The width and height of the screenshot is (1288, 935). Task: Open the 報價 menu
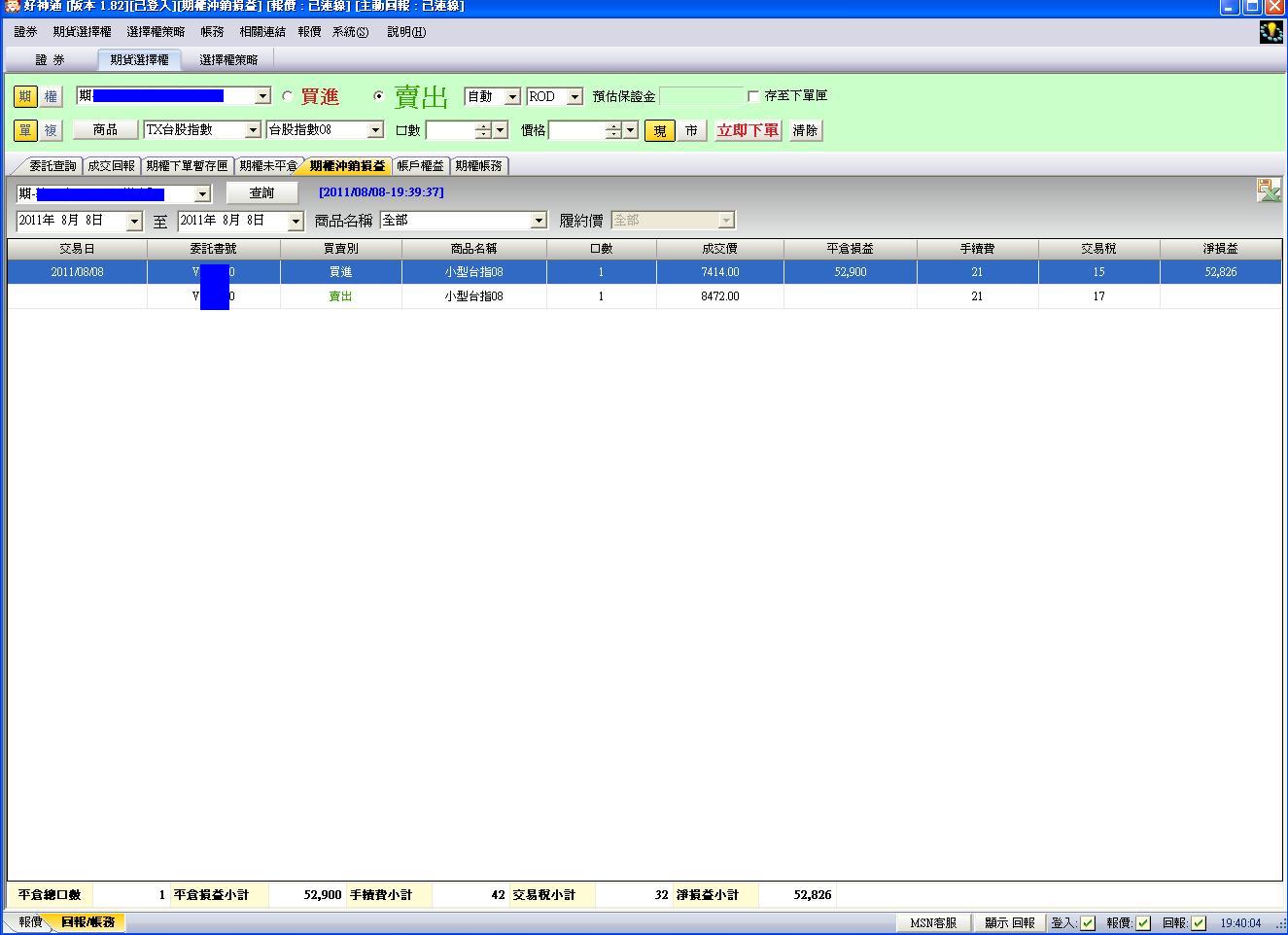[309, 32]
